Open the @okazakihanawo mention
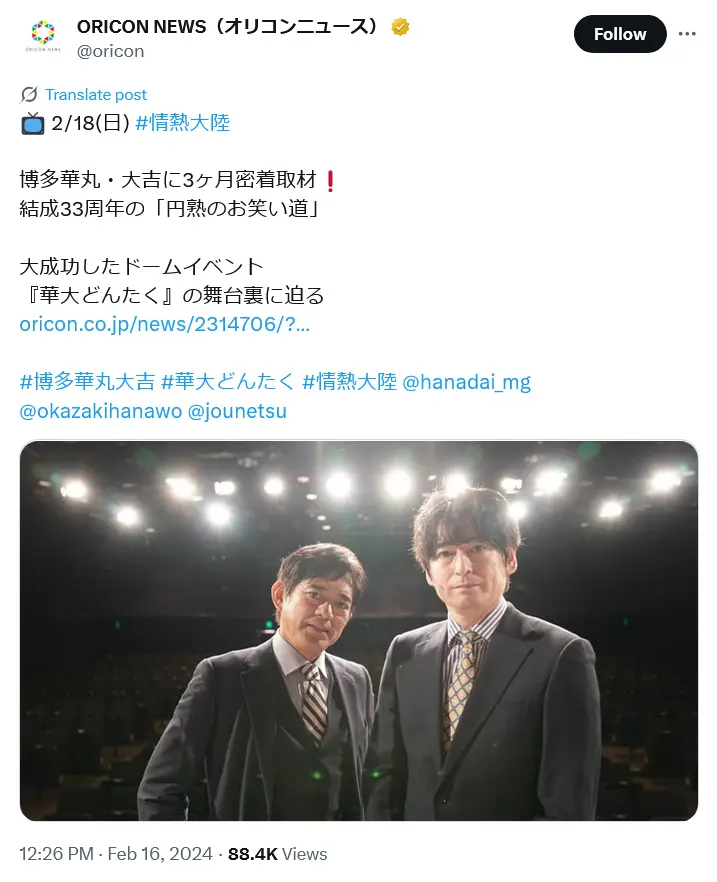Viewport: 717px width, 882px height. [101, 411]
